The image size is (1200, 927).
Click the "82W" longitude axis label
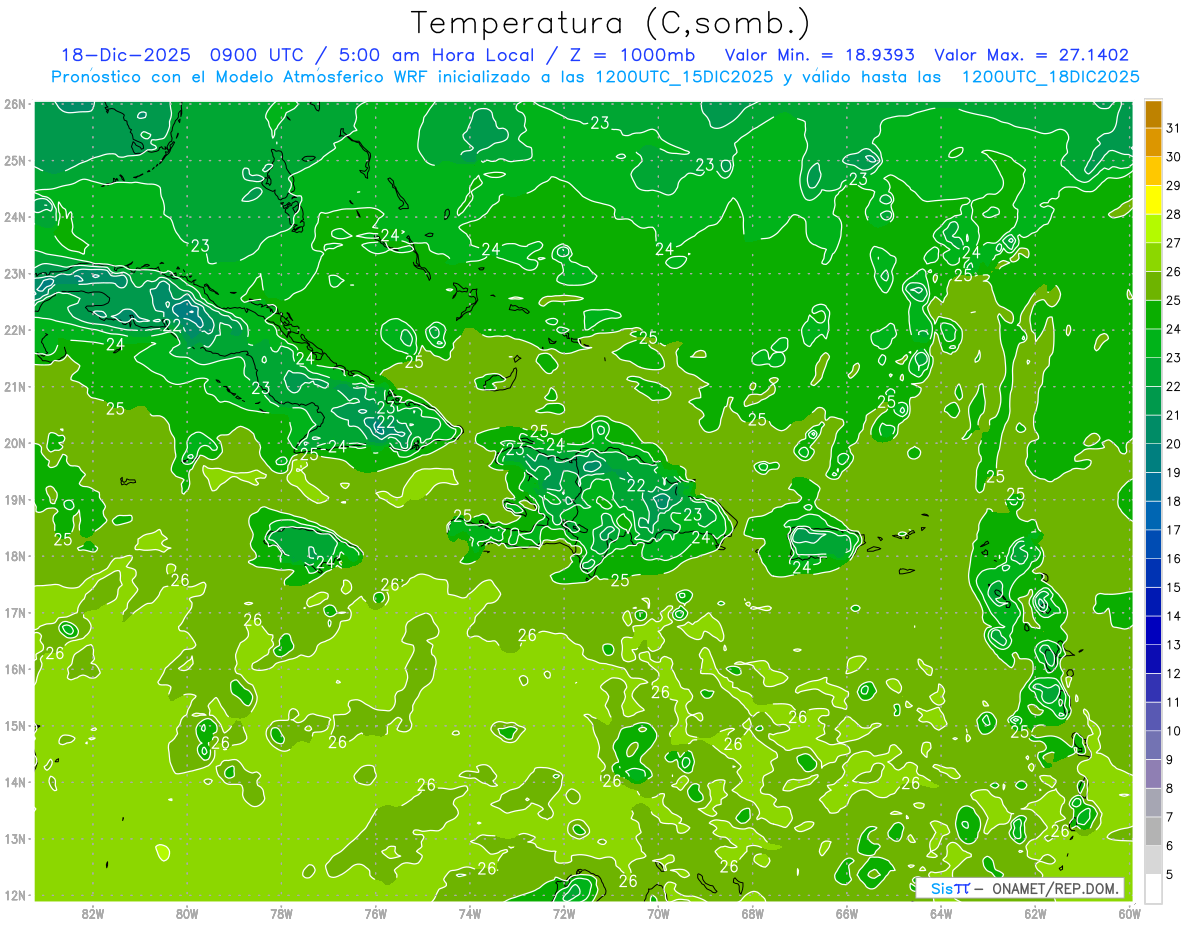pyautogui.click(x=93, y=914)
